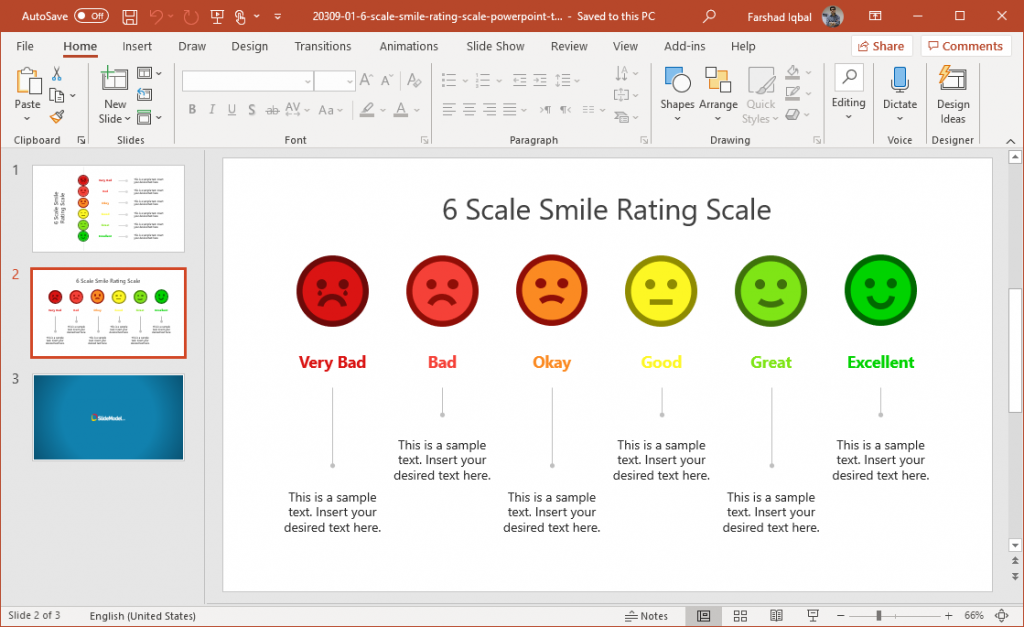Screen dimensions: 1024x627
Task: Toggle italic formatting
Action: click(212, 109)
